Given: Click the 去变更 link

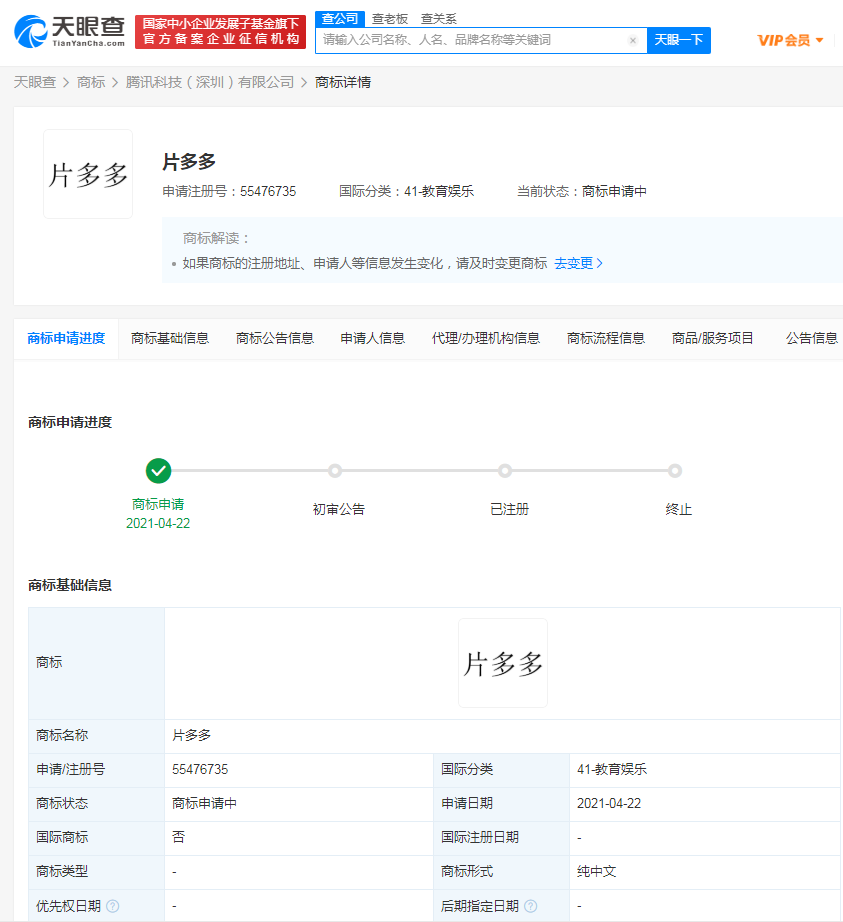Looking at the screenshot, I should coord(578,263).
